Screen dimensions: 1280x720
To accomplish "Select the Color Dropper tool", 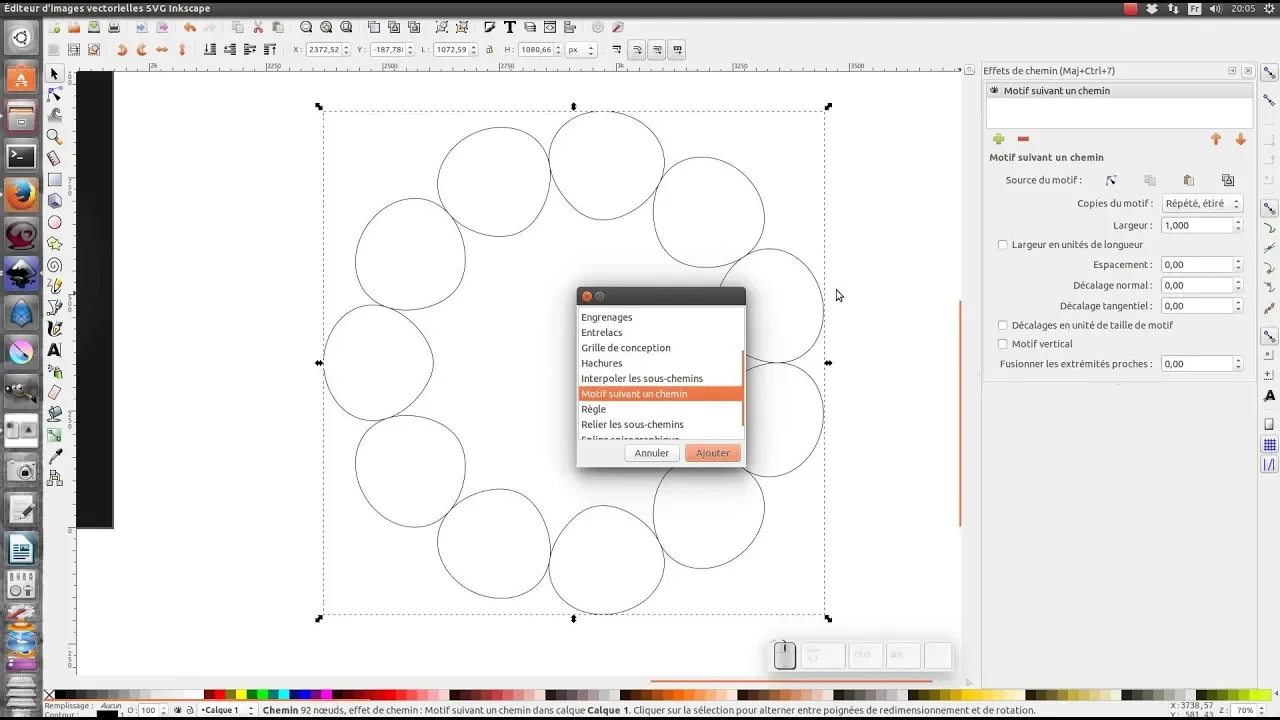I will coord(55,456).
